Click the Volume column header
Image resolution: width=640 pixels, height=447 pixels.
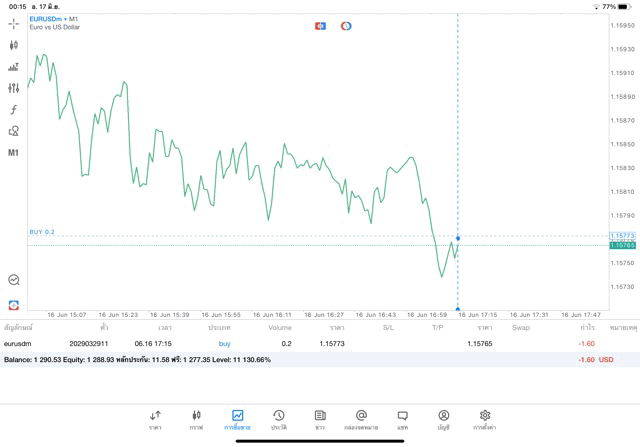click(x=280, y=328)
